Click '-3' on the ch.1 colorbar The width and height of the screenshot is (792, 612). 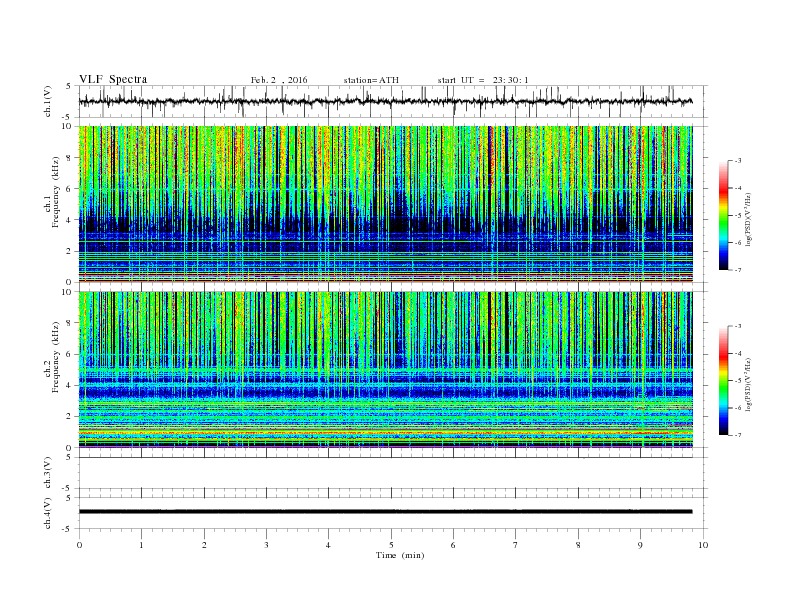[738, 161]
